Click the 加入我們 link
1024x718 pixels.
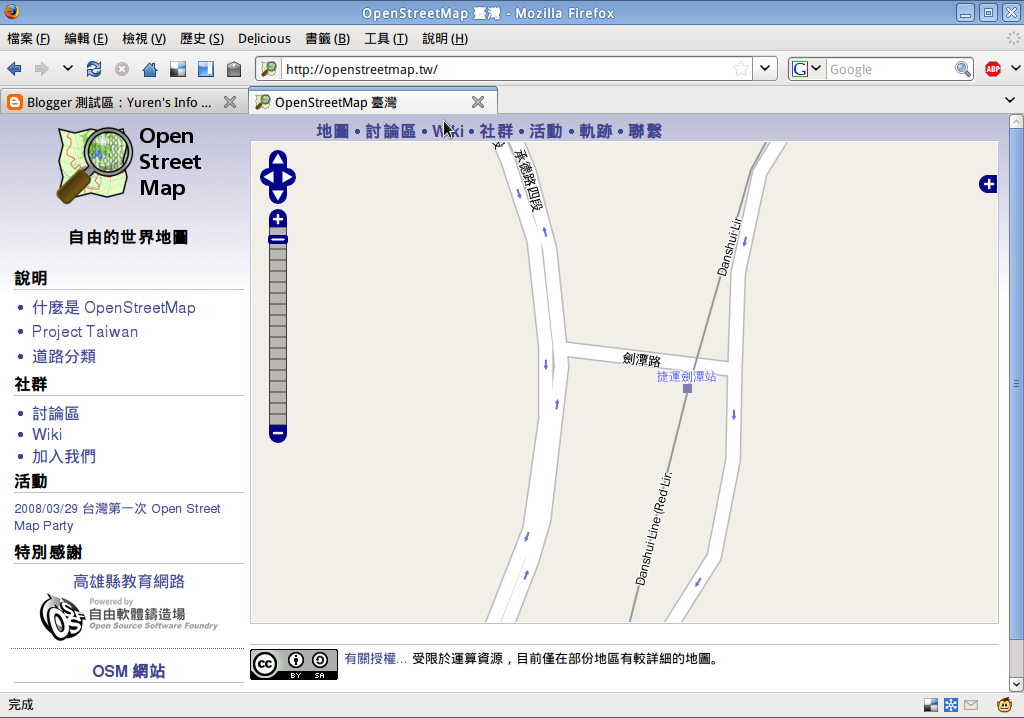pyautogui.click(x=64, y=457)
